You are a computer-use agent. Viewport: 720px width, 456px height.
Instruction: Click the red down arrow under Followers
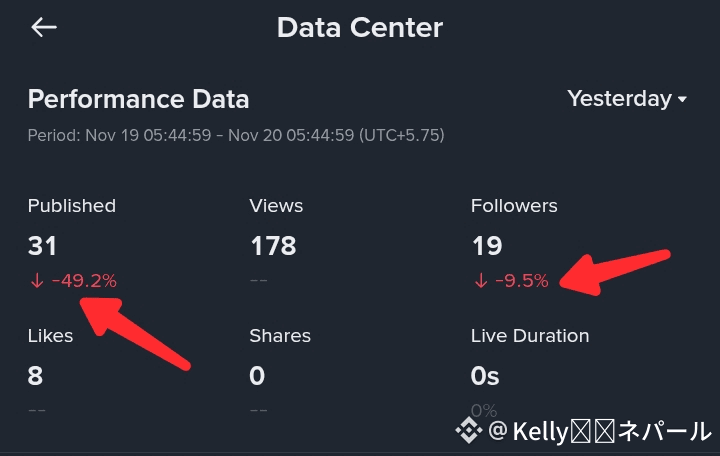click(480, 281)
